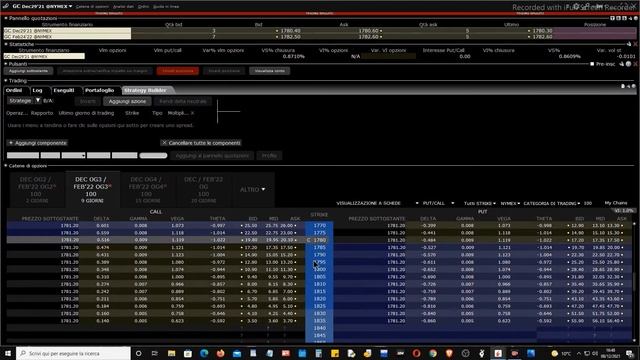The image size is (640, 360).
Task: Click the call DELTA column header
Action: pyautogui.click(x=101, y=219)
